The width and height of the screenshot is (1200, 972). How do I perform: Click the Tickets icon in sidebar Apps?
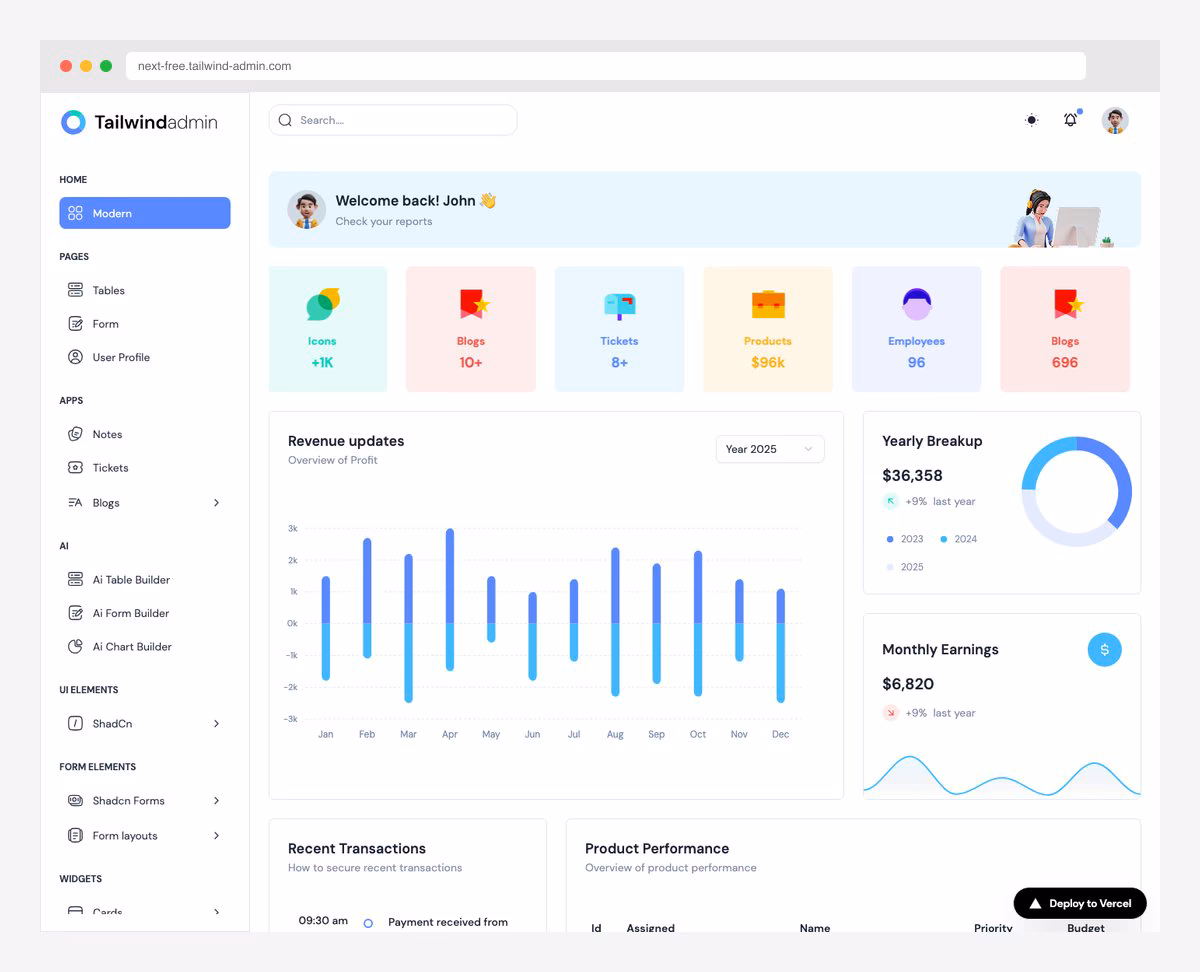[x=75, y=467]
